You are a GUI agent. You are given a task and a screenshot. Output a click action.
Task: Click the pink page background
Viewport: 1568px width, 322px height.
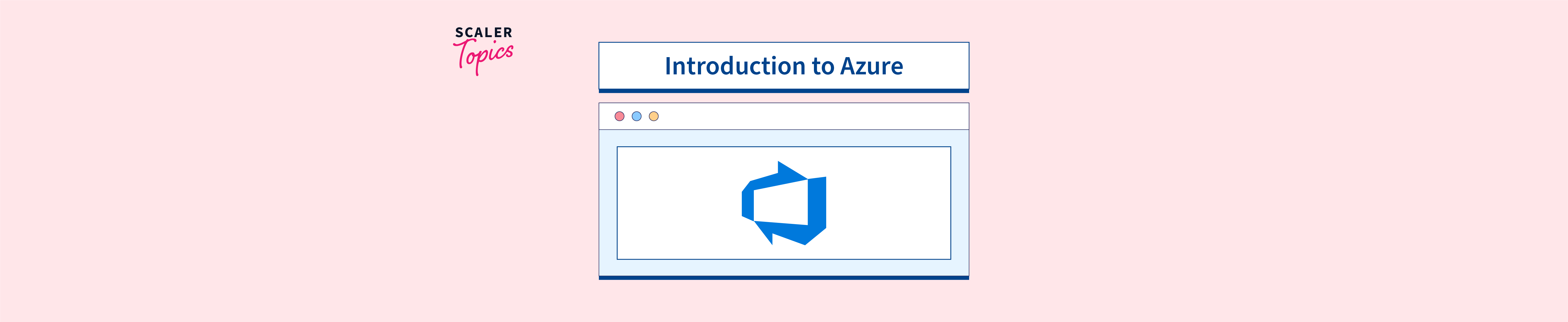[244, 182]
